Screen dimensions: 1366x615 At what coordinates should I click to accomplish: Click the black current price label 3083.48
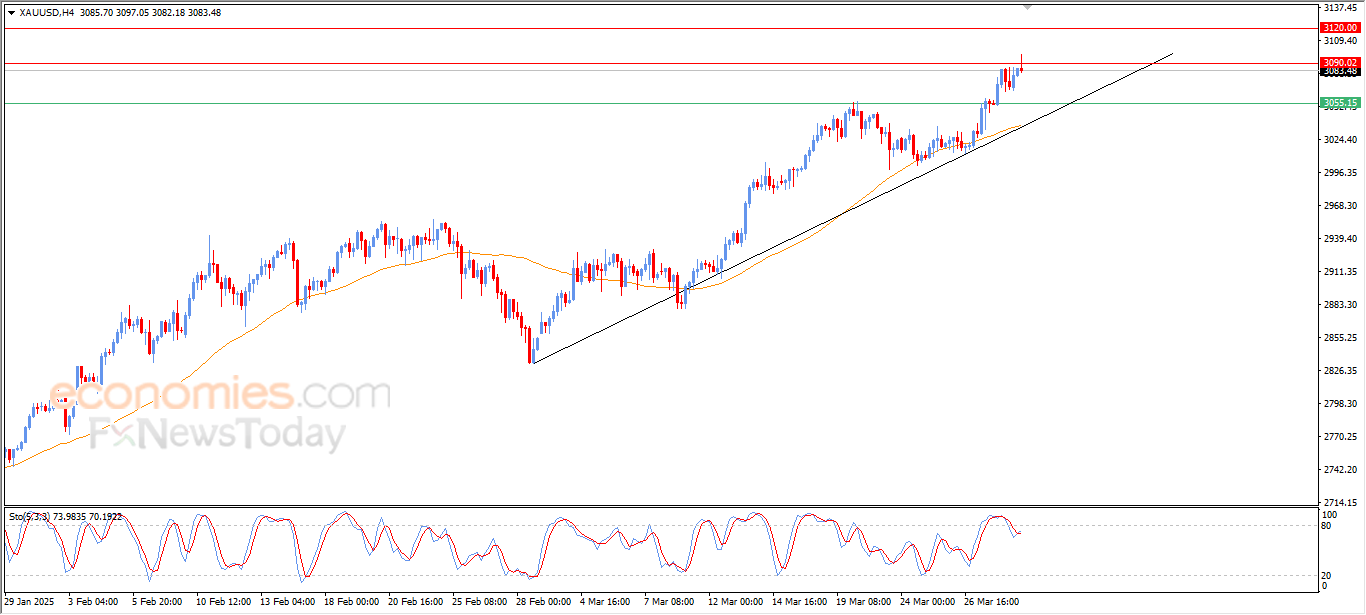tap(1339, 72)
